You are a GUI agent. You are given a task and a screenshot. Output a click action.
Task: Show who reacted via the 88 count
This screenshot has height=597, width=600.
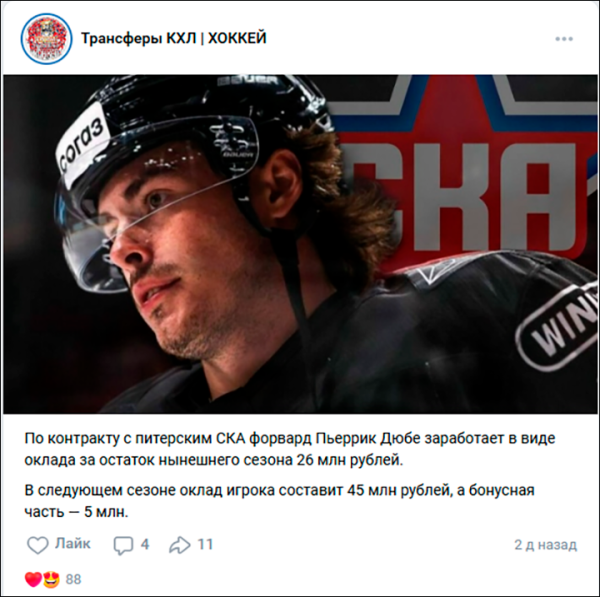click(x=73, y=579)
